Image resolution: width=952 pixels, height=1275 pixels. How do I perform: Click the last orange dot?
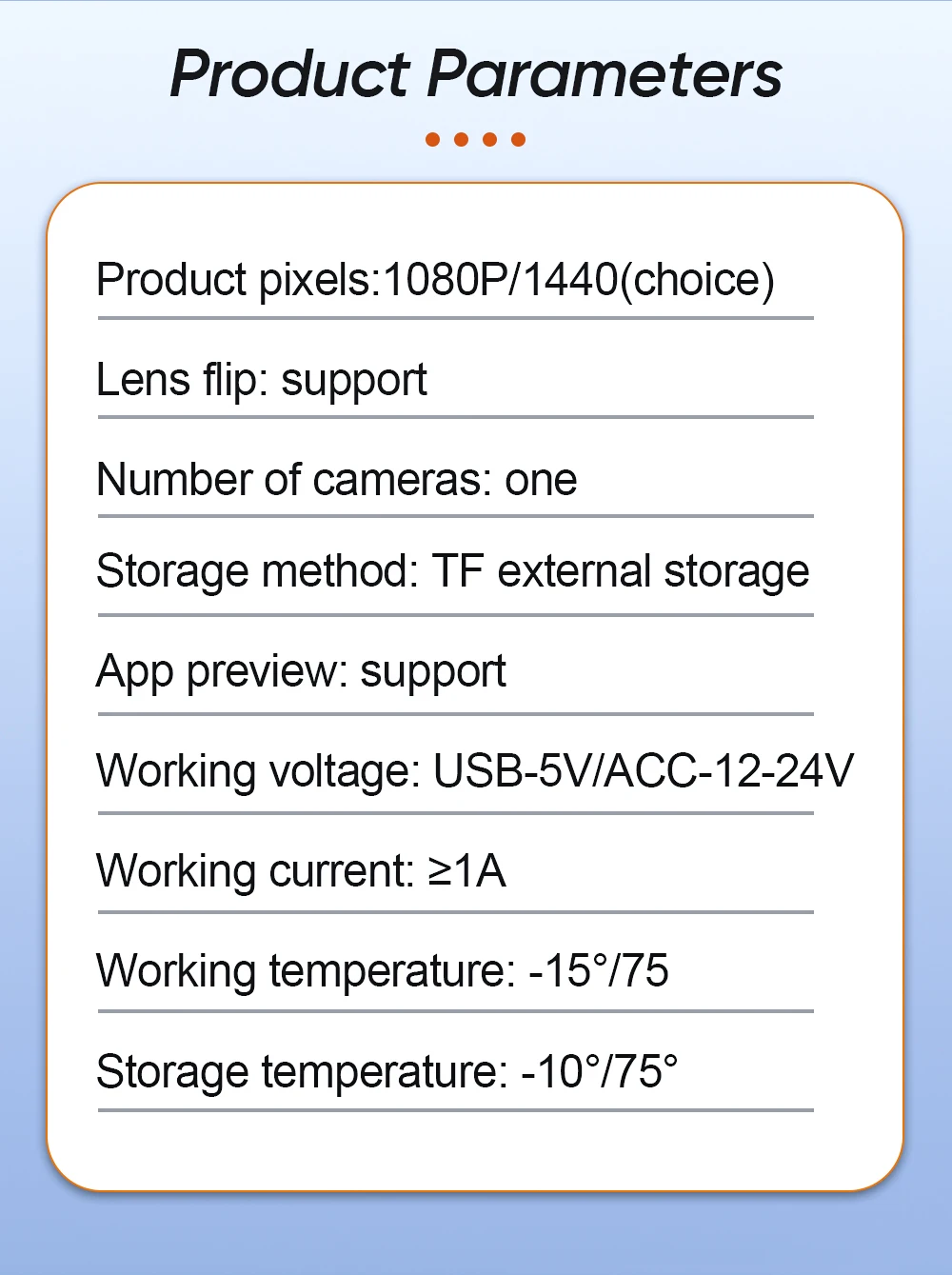(x=519, y=140)
